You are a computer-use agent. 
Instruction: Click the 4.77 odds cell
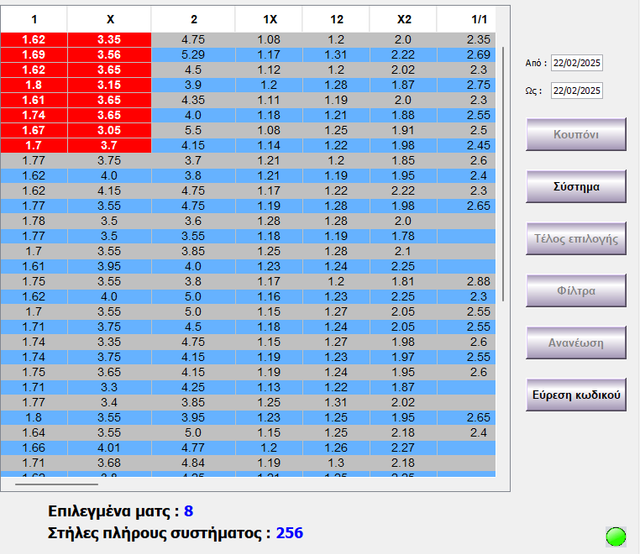tap(193, 447)
